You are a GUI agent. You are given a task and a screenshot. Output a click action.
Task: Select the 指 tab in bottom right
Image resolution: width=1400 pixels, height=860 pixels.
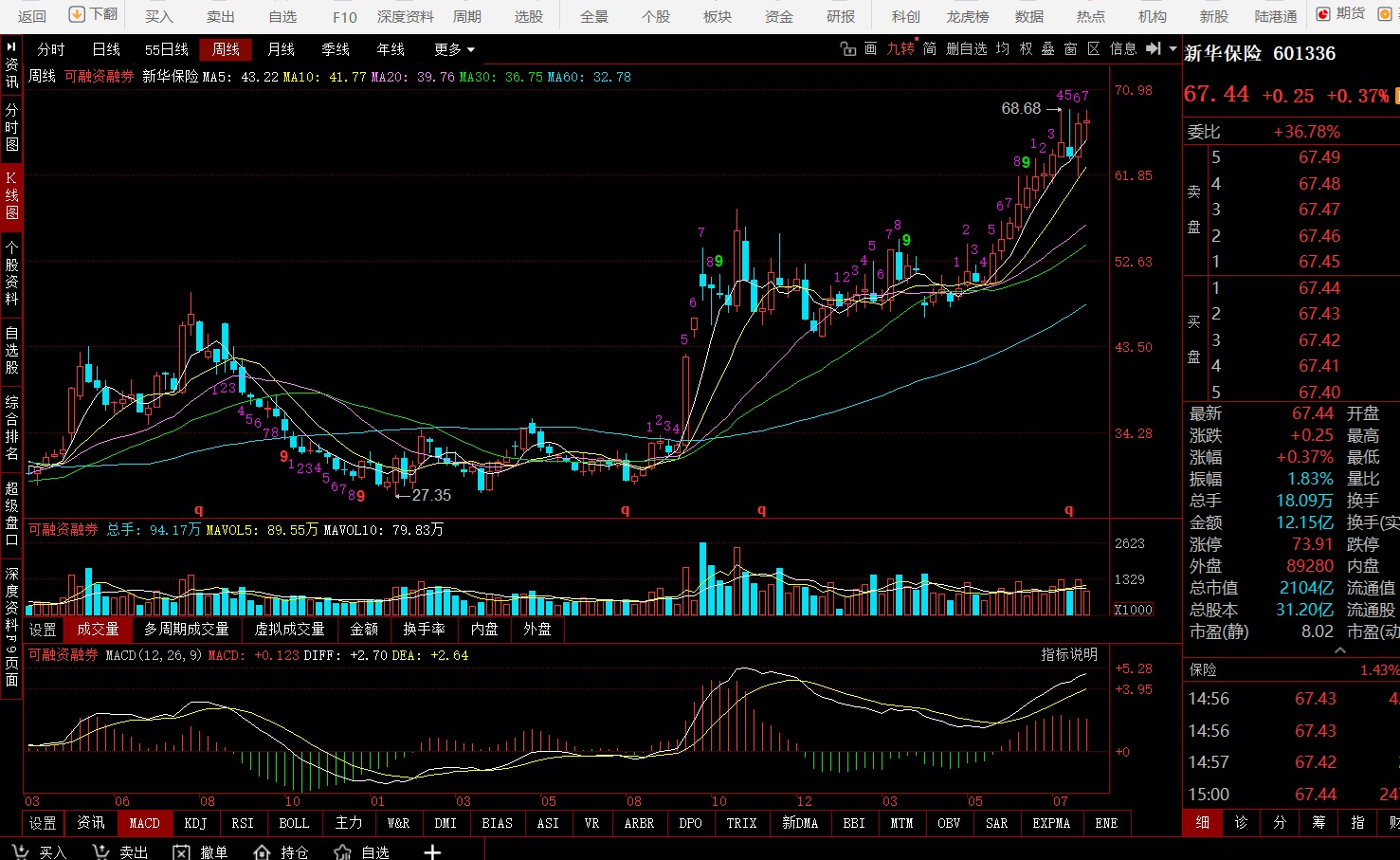click(1357, 822)
